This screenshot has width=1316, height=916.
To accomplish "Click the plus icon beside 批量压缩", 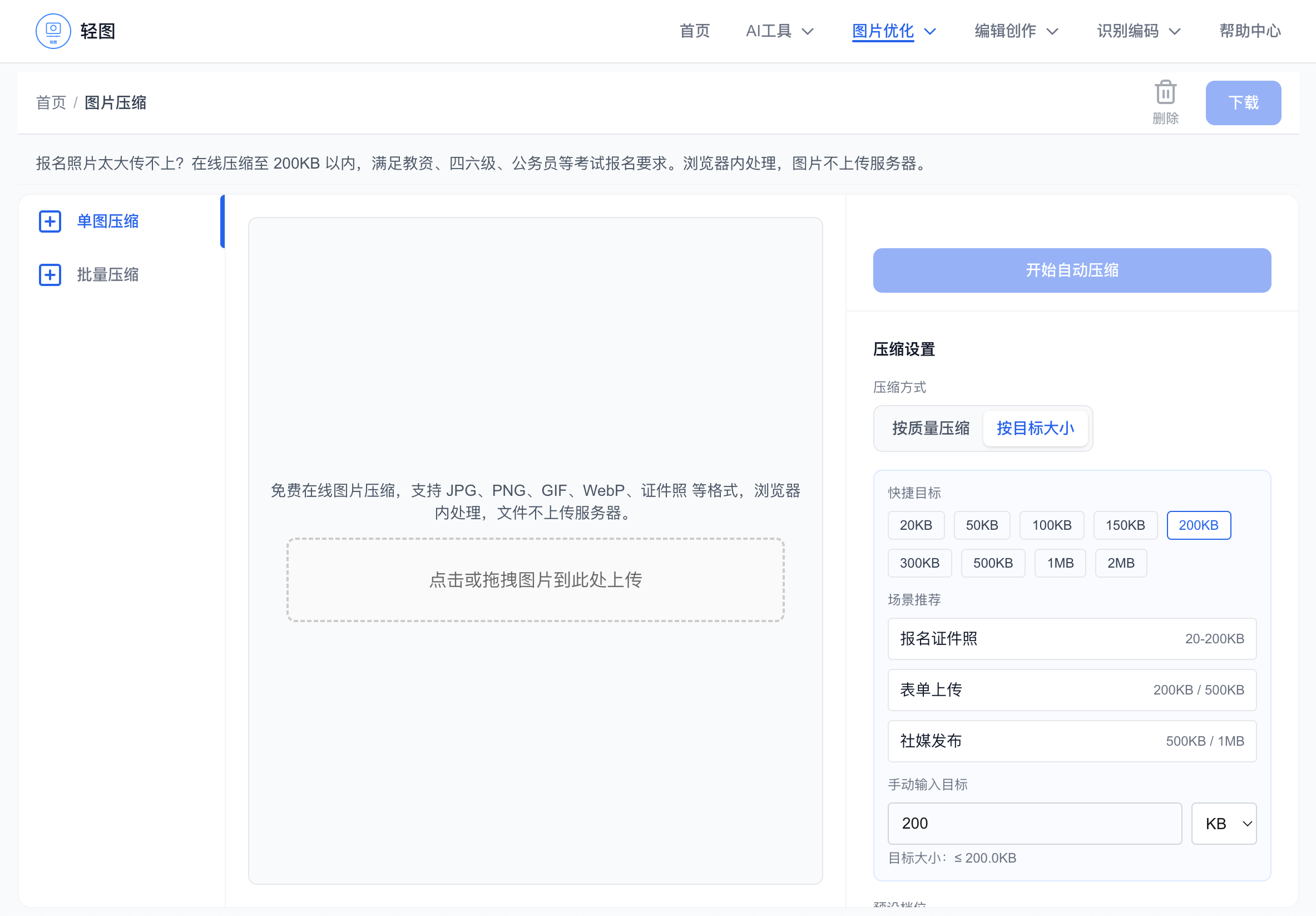I will pos(50,275).
